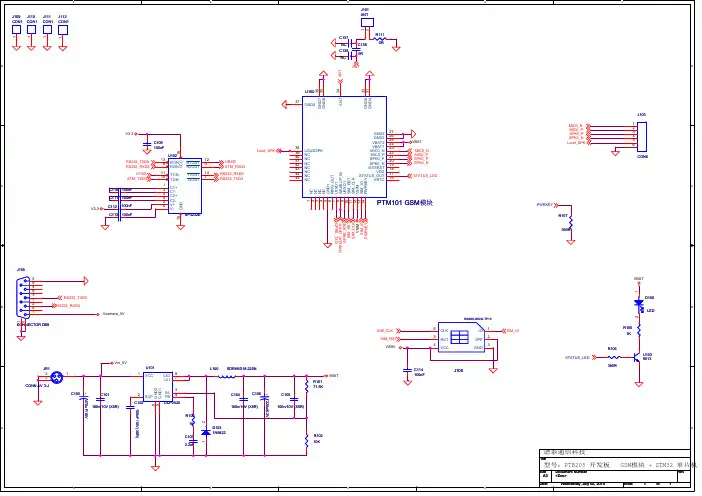The image size is (702, 496).
Task: Select resistor R106 near STATUS_LED
Action: click(613, 356)
